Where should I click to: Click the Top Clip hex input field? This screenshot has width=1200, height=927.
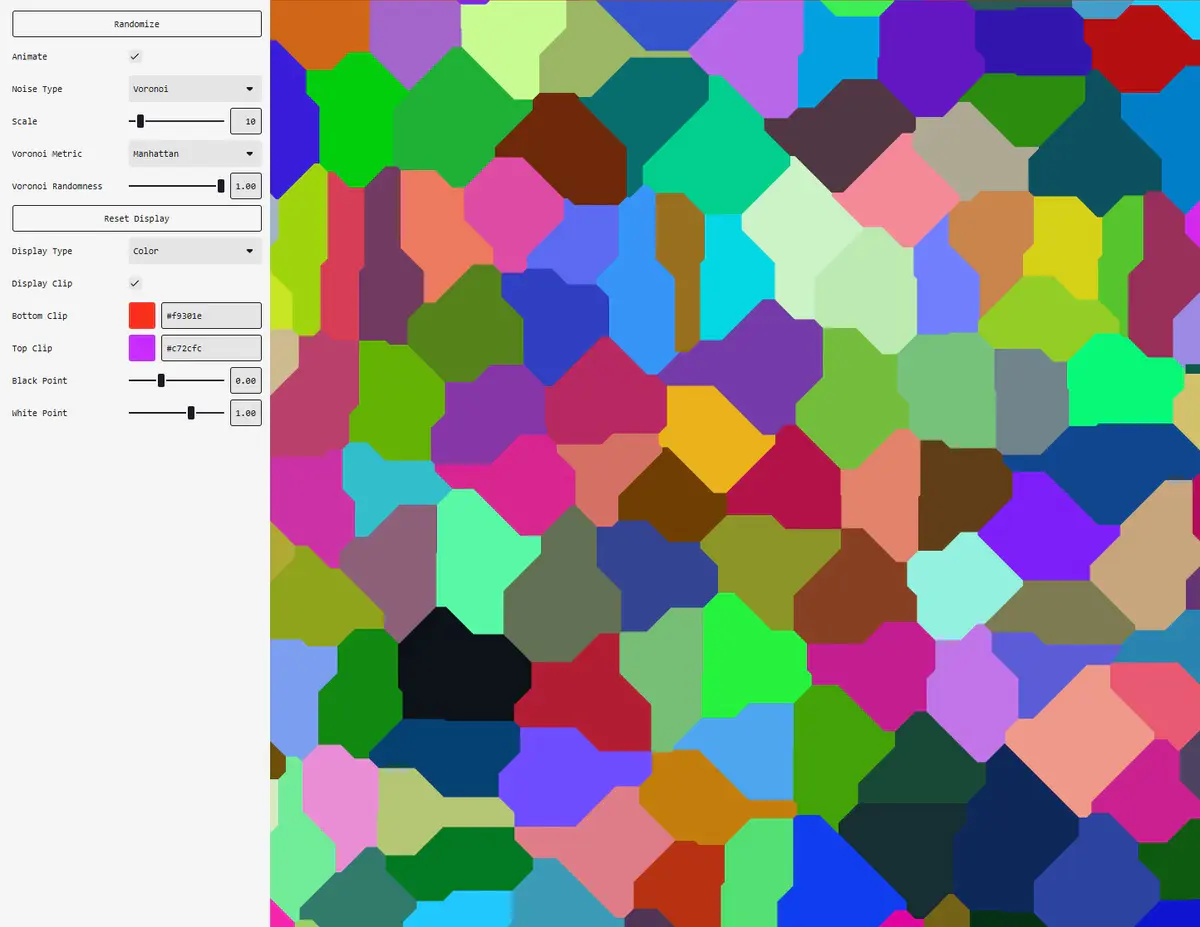pos(211,348)
